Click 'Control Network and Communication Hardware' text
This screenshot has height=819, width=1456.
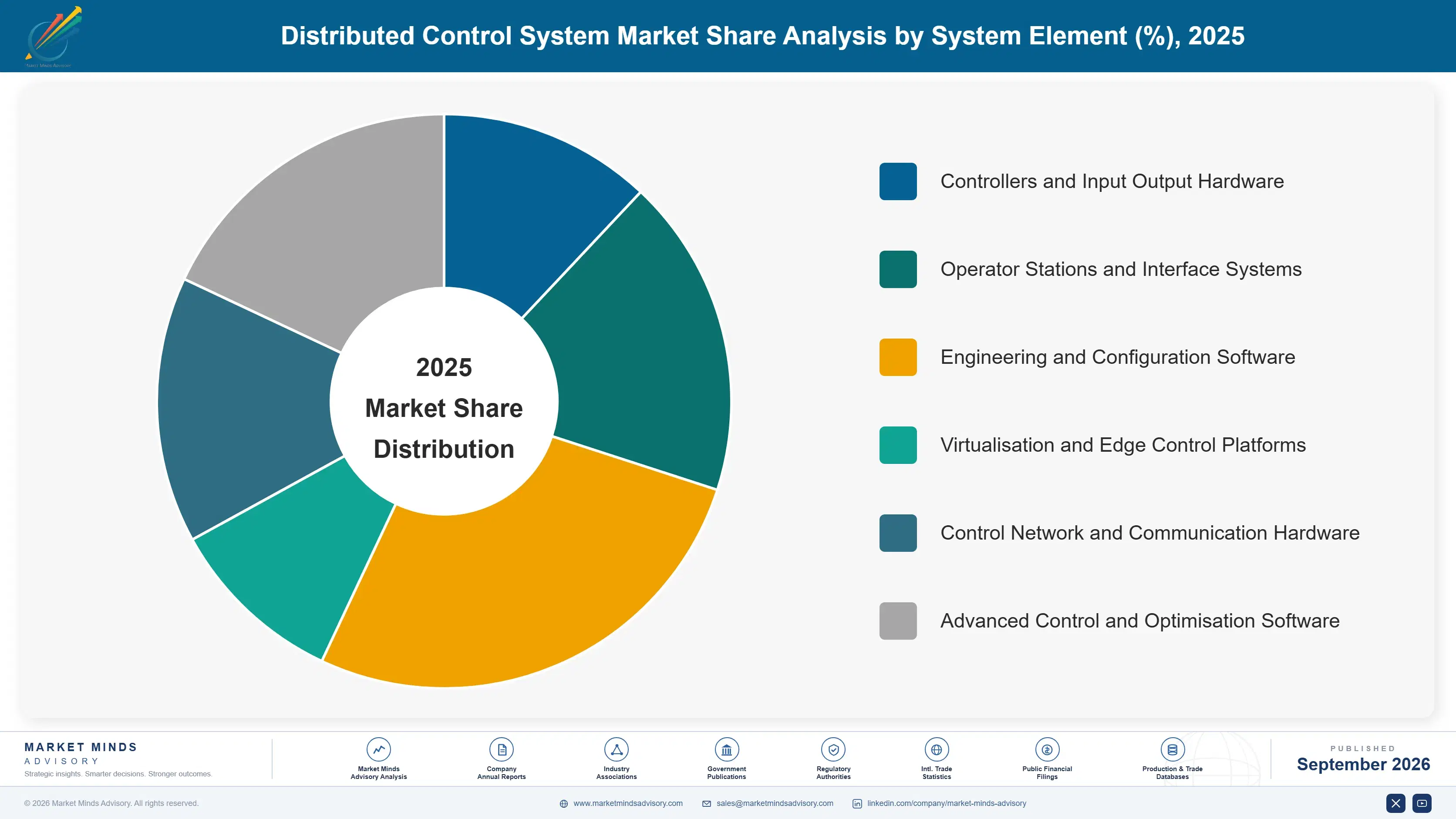(1149, 533)
